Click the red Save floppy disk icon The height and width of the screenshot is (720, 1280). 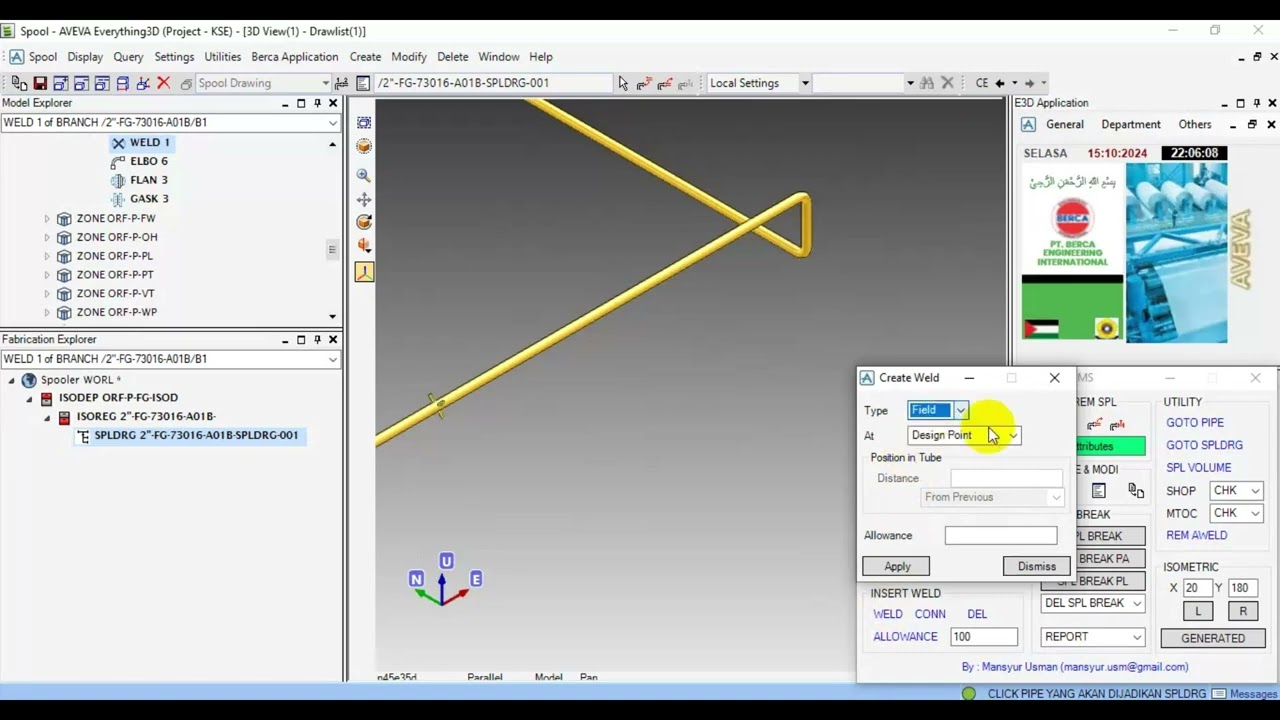pos(40,83)
